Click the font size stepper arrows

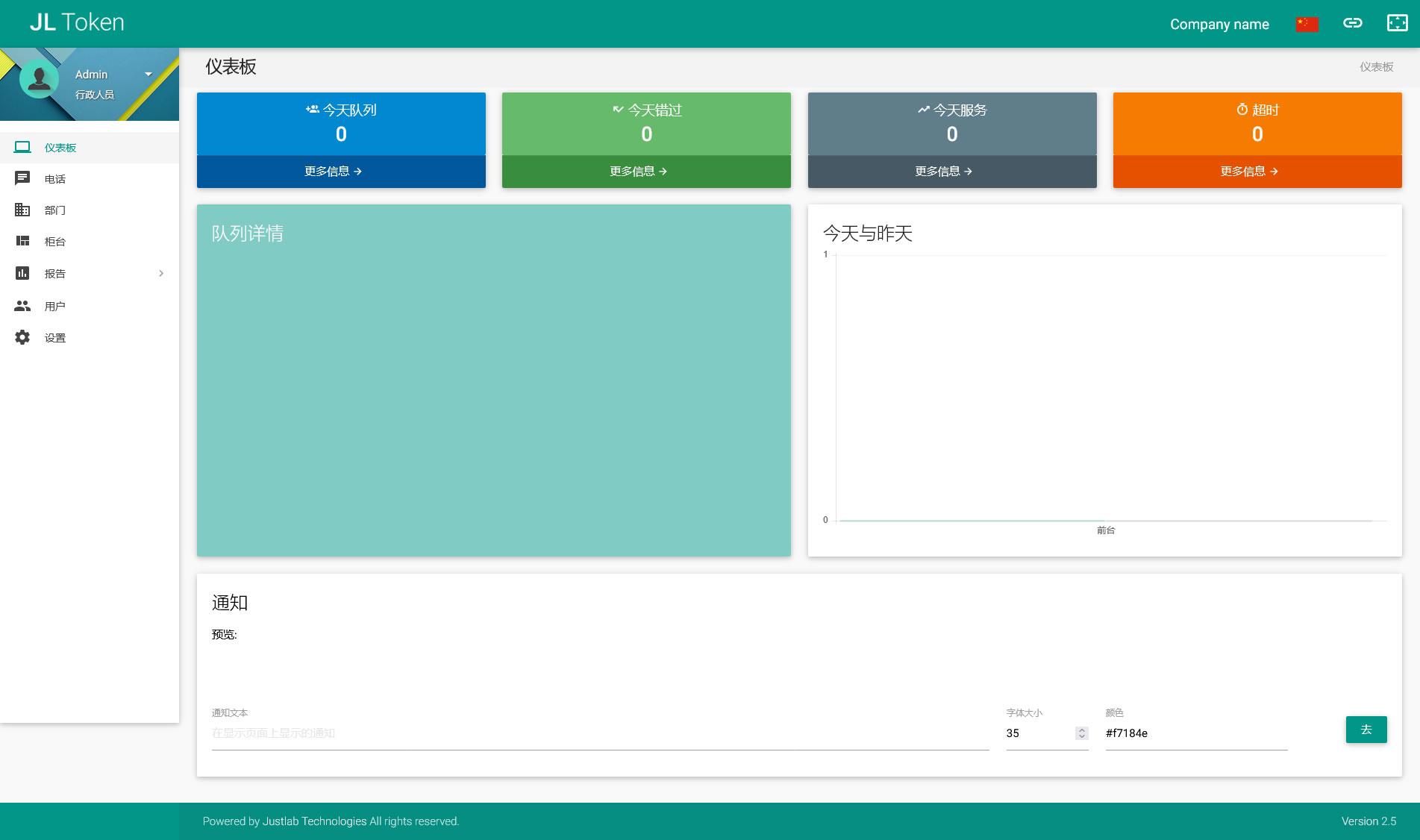pos(1081,733)
